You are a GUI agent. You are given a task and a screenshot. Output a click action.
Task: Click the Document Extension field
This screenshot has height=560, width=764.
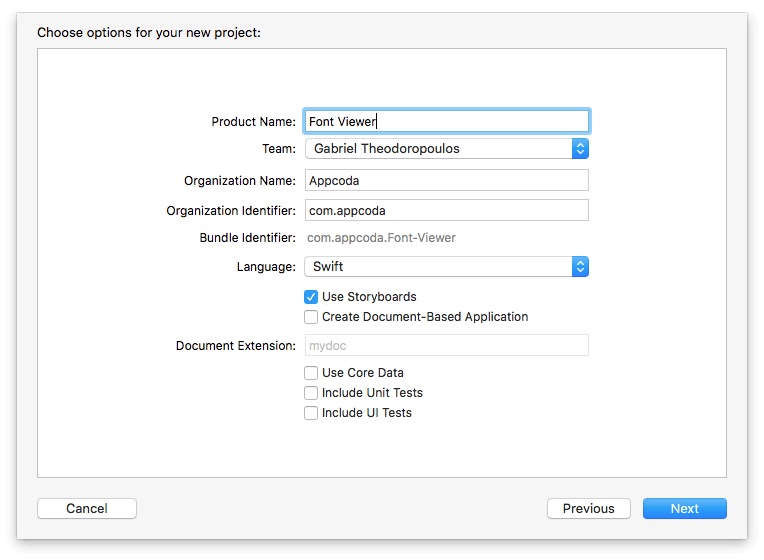point(446,345)
